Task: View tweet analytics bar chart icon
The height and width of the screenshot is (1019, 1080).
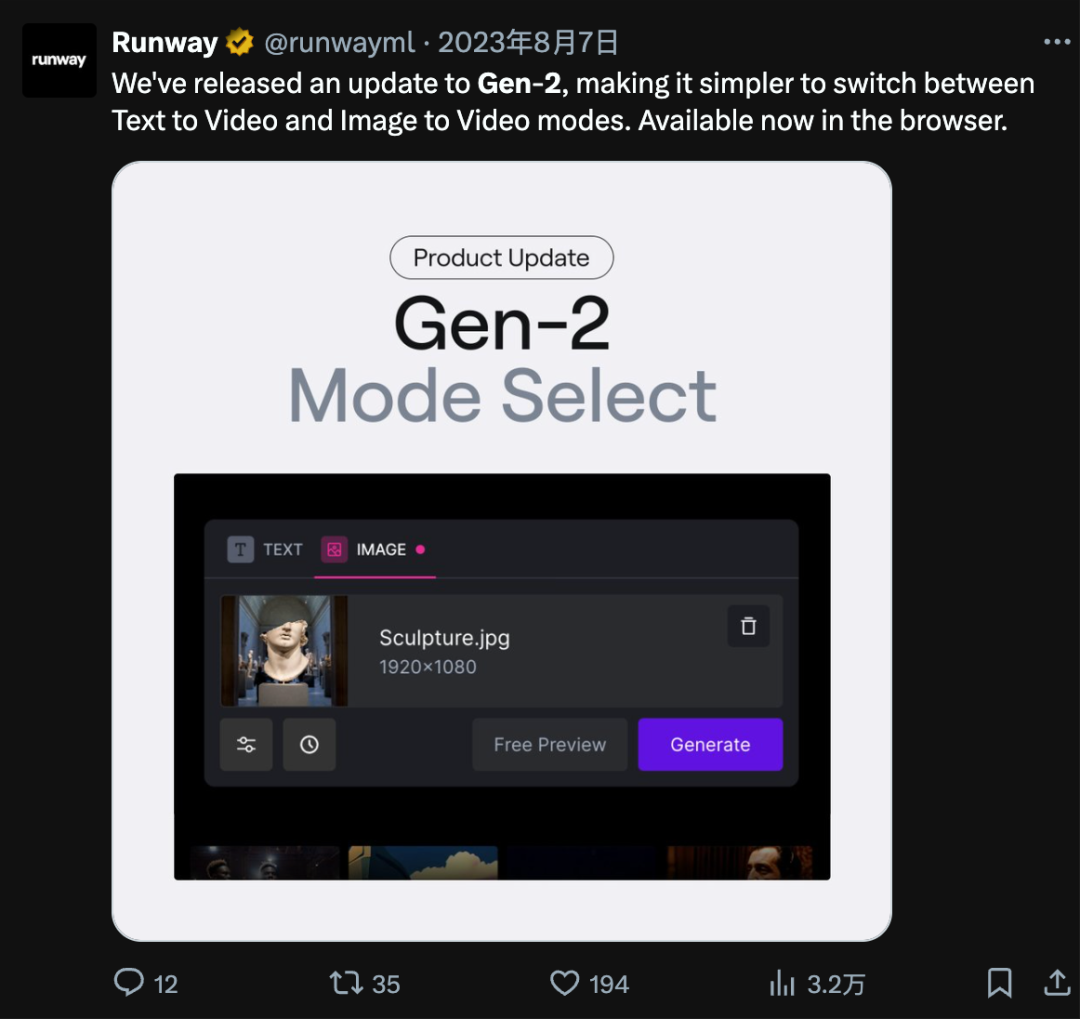Action: 782,982
